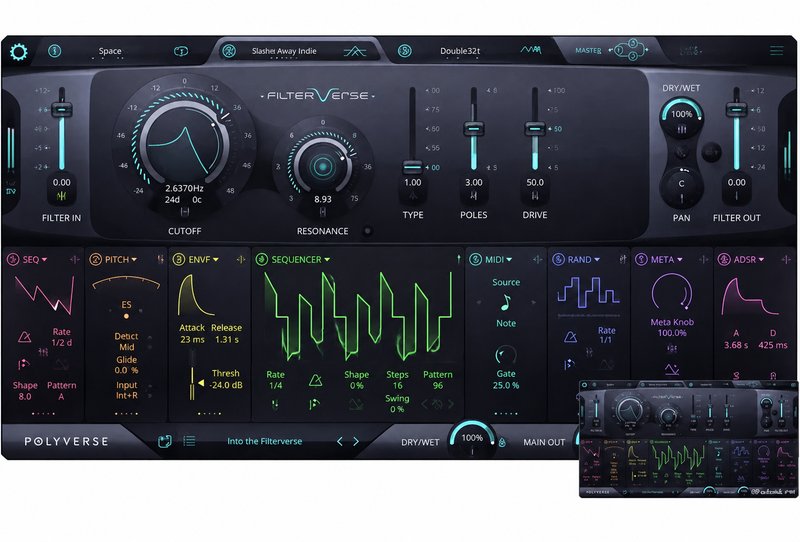
Task: Toggle the modulator 2 PITCH number badge
Action: (95, 259)
